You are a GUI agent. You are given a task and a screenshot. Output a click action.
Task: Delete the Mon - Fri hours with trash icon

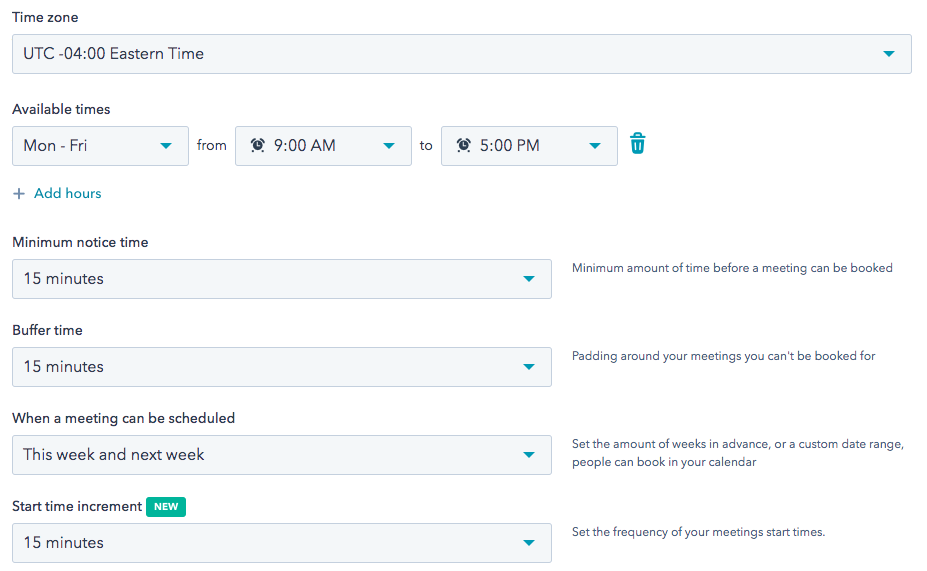(x=637, y=144)
